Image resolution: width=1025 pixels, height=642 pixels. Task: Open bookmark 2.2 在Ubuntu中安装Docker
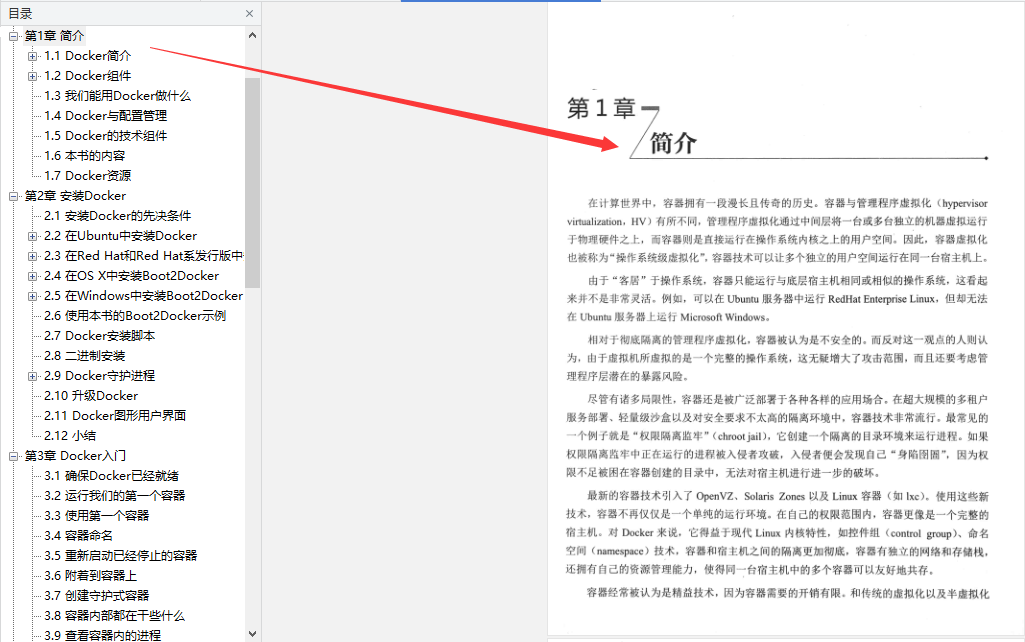[x=120, y=236]
